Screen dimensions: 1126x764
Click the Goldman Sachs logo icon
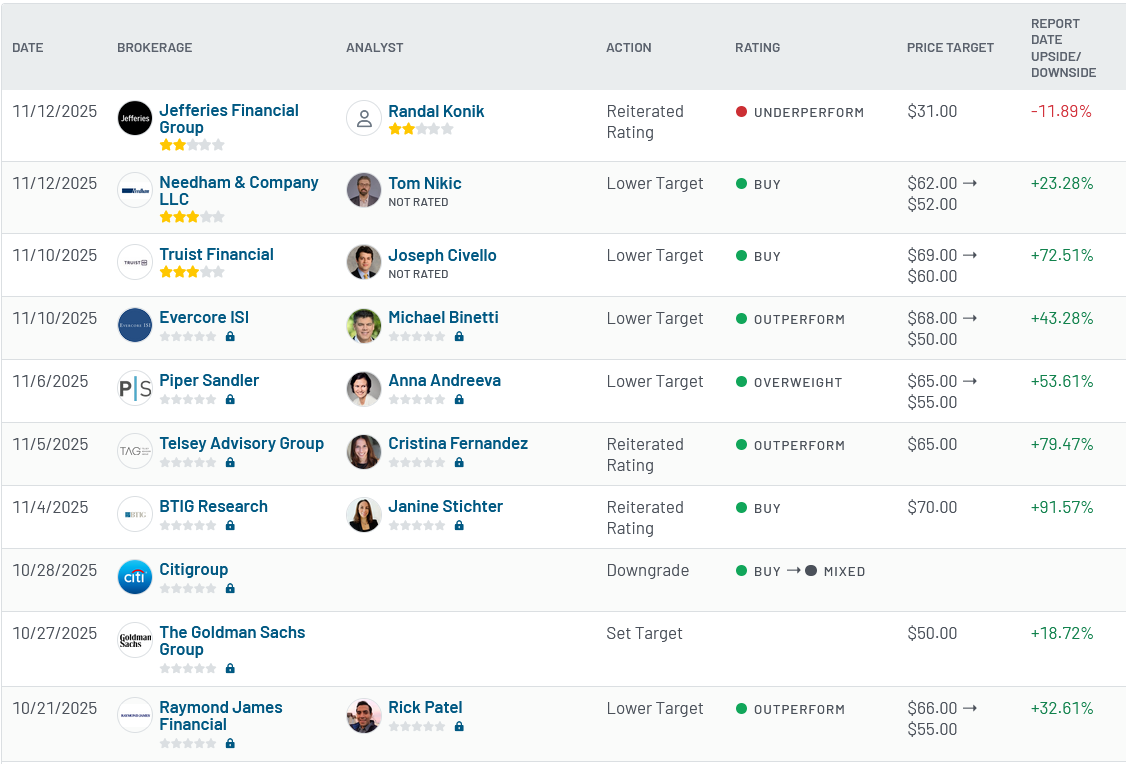pos(135,640)
